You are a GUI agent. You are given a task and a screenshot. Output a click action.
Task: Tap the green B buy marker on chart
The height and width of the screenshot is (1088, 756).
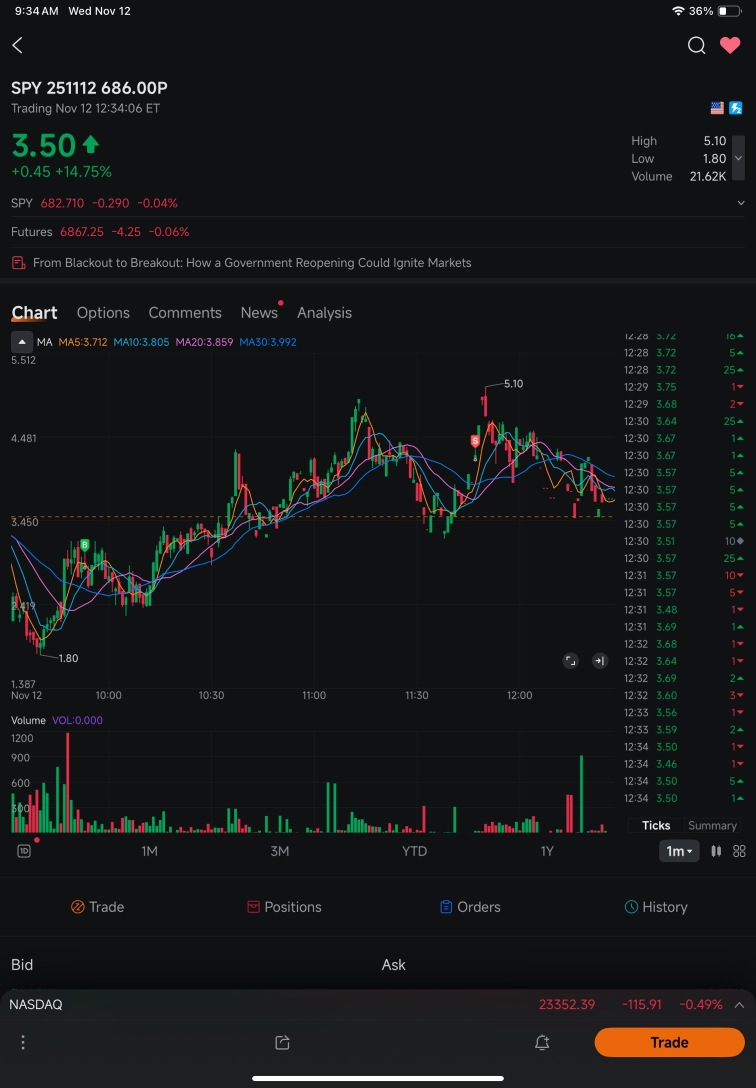click(85, 545)
